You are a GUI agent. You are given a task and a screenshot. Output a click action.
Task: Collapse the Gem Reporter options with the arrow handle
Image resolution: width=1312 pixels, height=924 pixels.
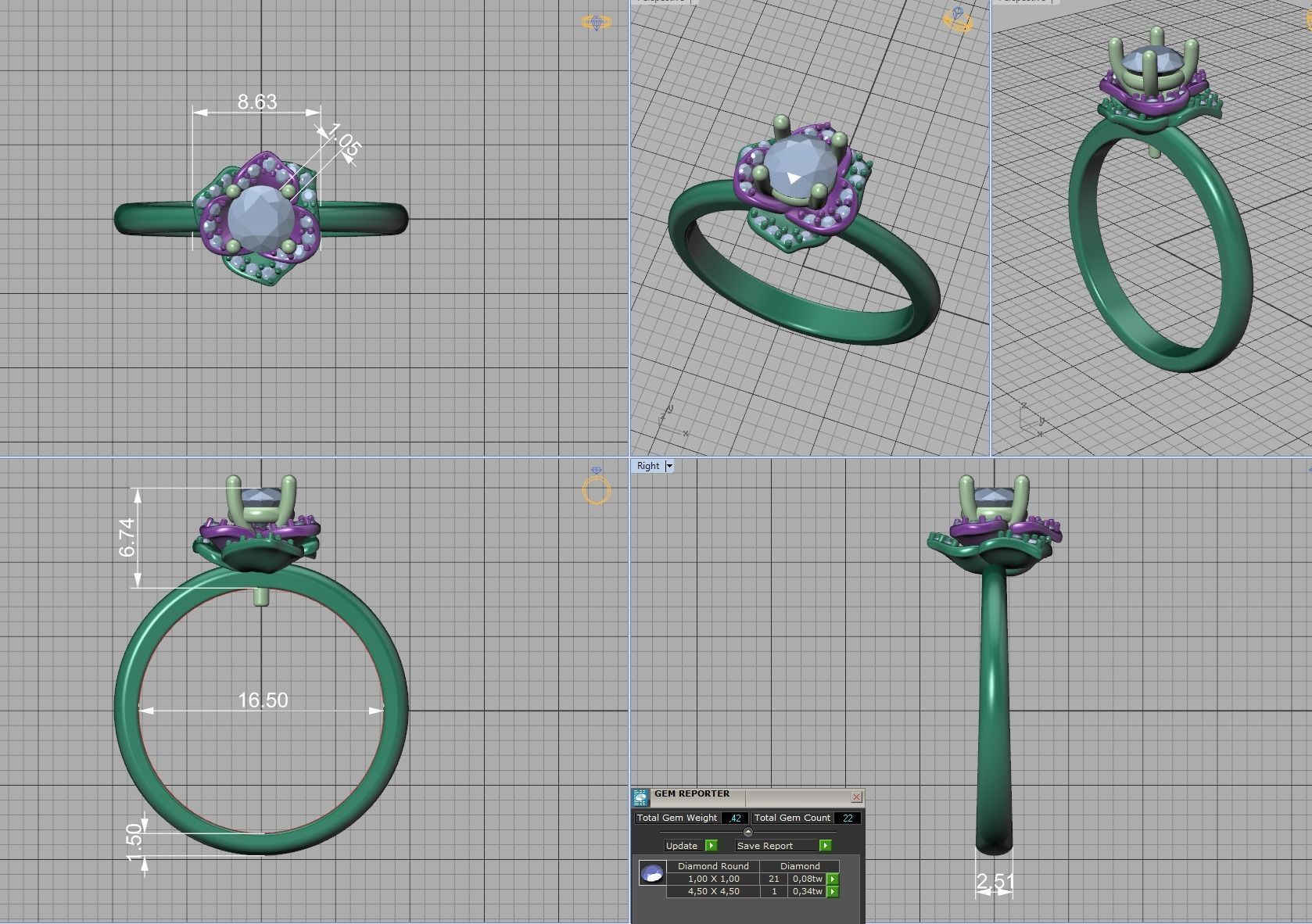coord(747,832)
